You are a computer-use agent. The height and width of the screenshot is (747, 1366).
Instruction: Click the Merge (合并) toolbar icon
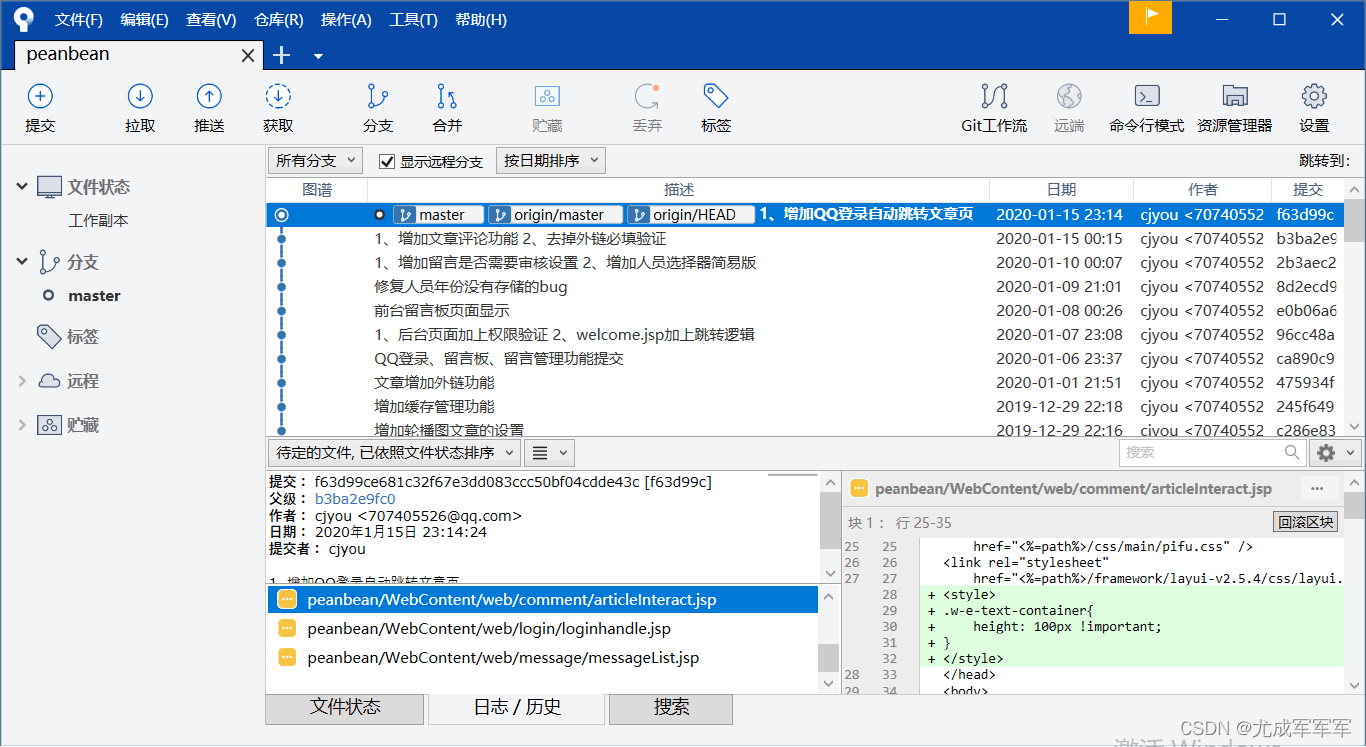click(447, 96)
